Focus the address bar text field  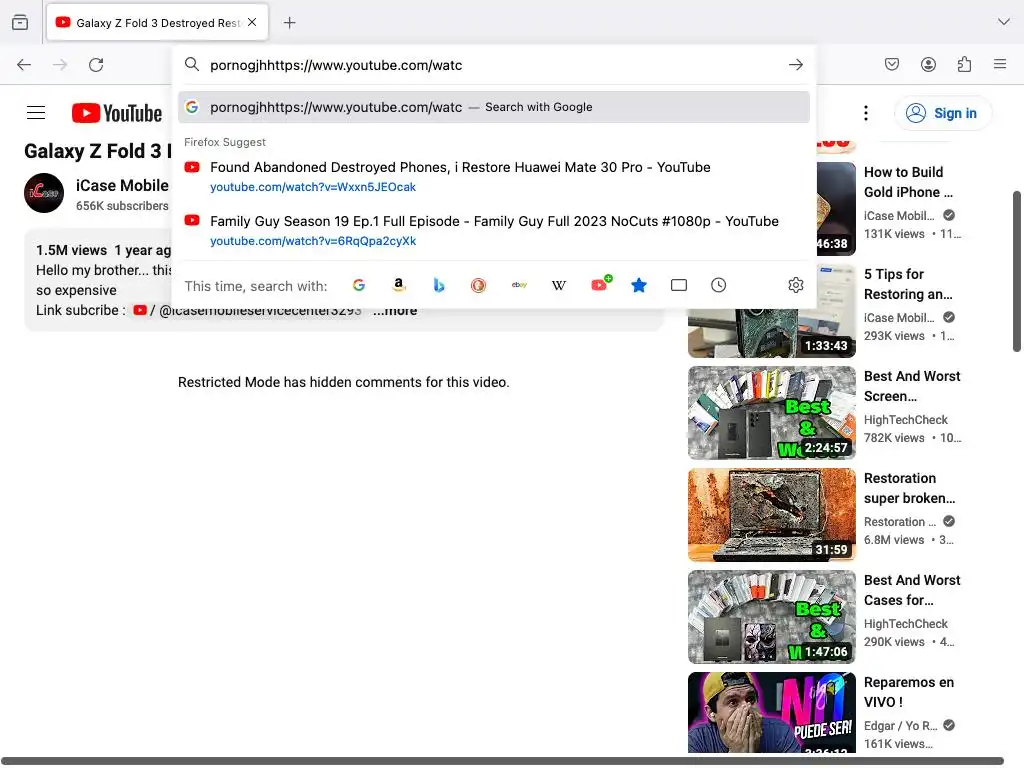[x=494, y=65]
